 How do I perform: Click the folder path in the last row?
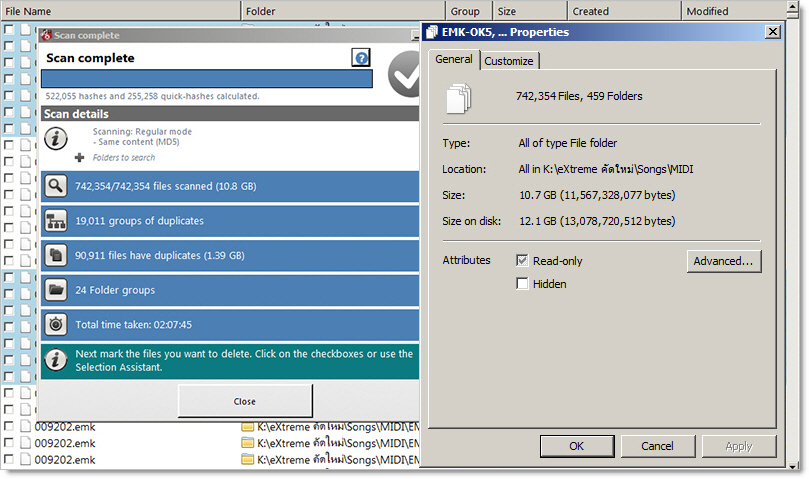tap(338, 459)
